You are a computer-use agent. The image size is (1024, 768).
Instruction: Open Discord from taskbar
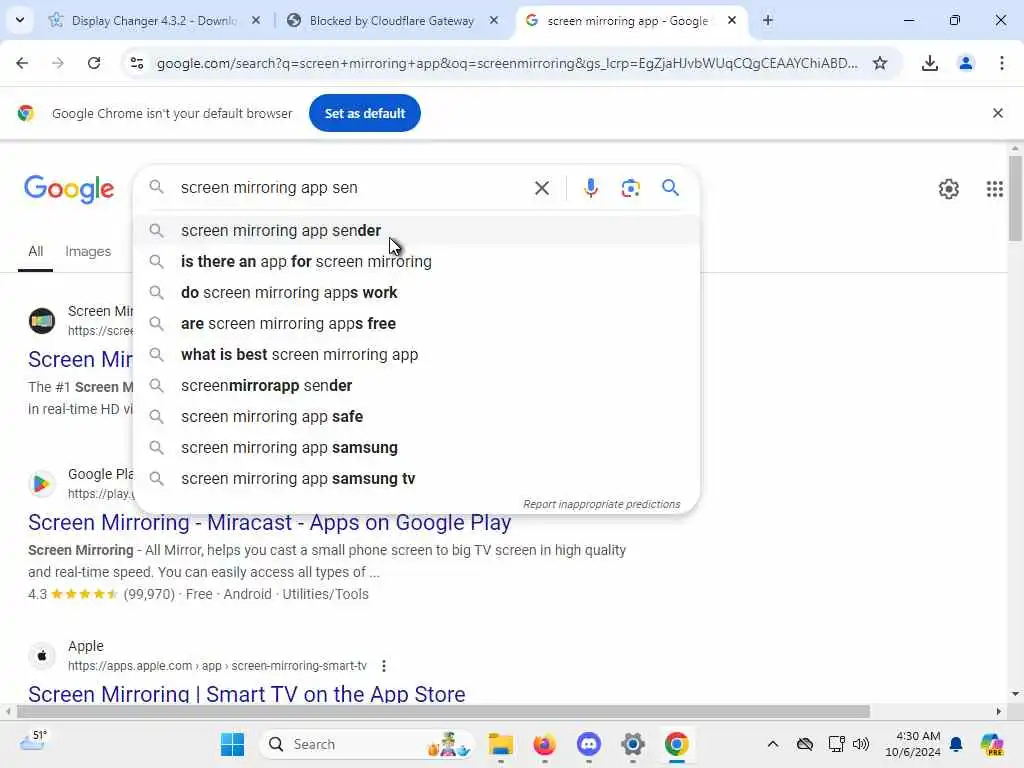coord(588,744)
